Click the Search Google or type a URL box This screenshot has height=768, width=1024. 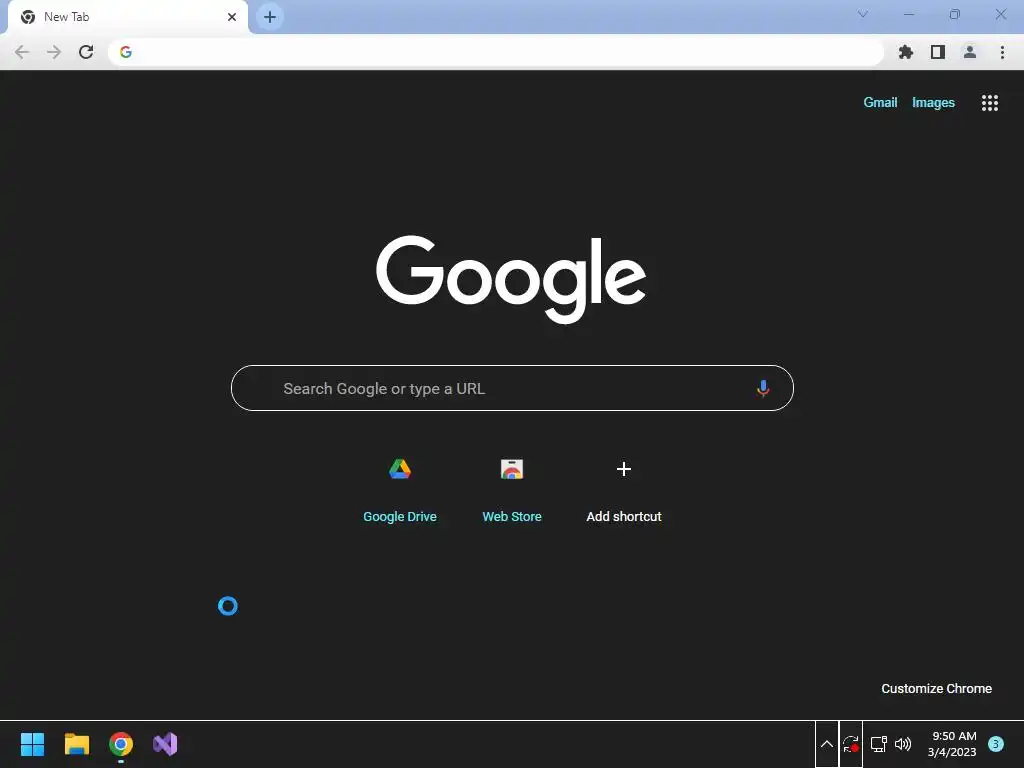click(512, 388)
